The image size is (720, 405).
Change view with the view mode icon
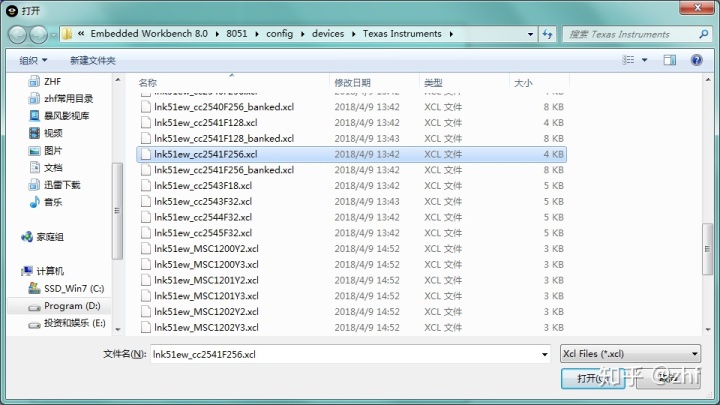(628, 60)
